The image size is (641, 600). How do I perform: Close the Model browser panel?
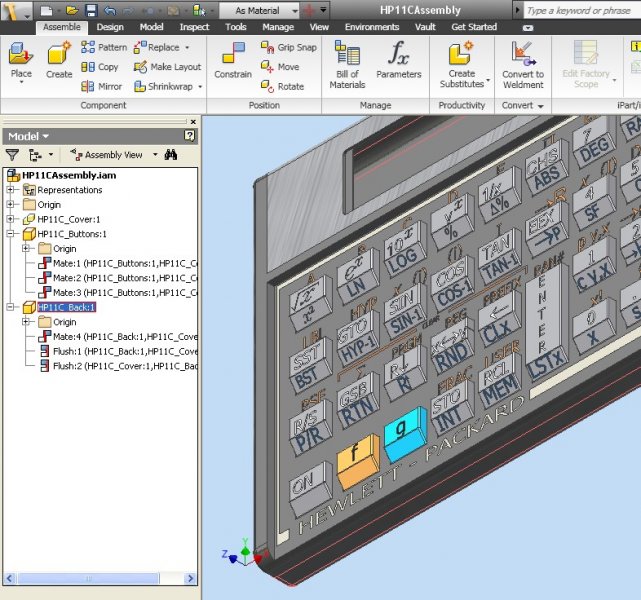click(x=193, y=122)
